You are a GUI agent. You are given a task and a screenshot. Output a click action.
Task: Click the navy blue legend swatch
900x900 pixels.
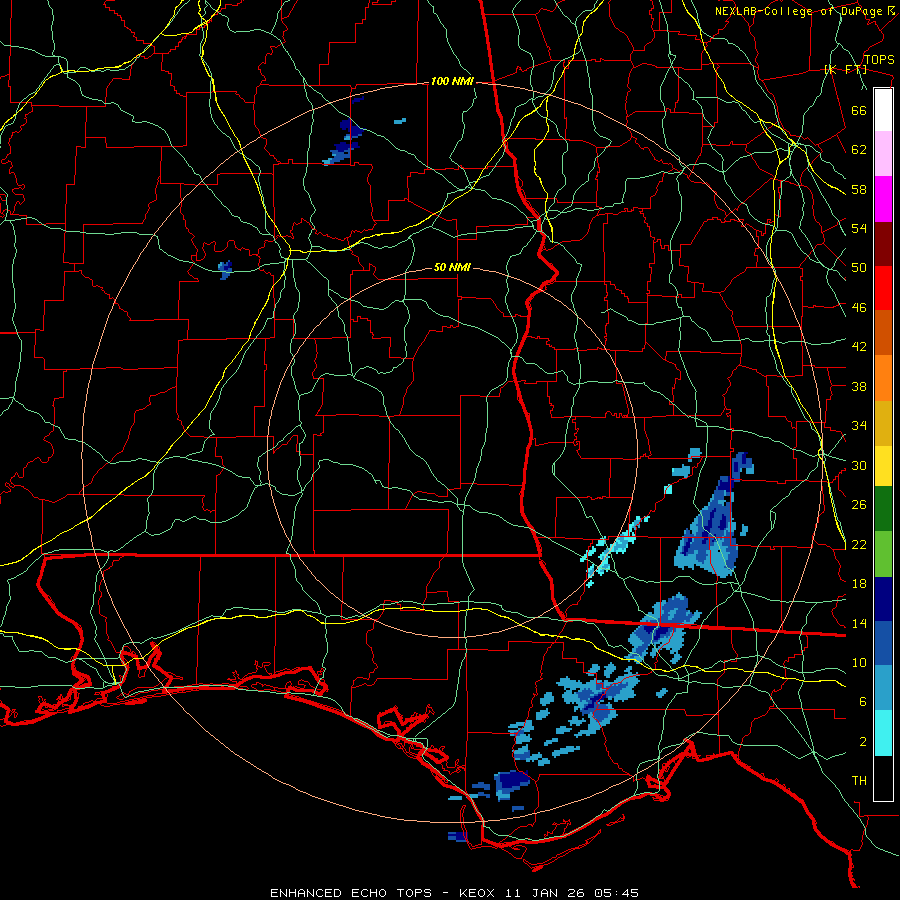tap(883, 599)
